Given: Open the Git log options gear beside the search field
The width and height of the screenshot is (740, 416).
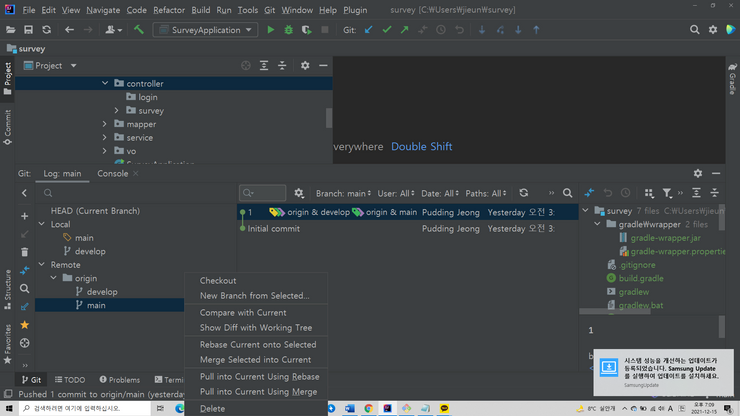Looking at the screenshot, I should pos(299,193).
